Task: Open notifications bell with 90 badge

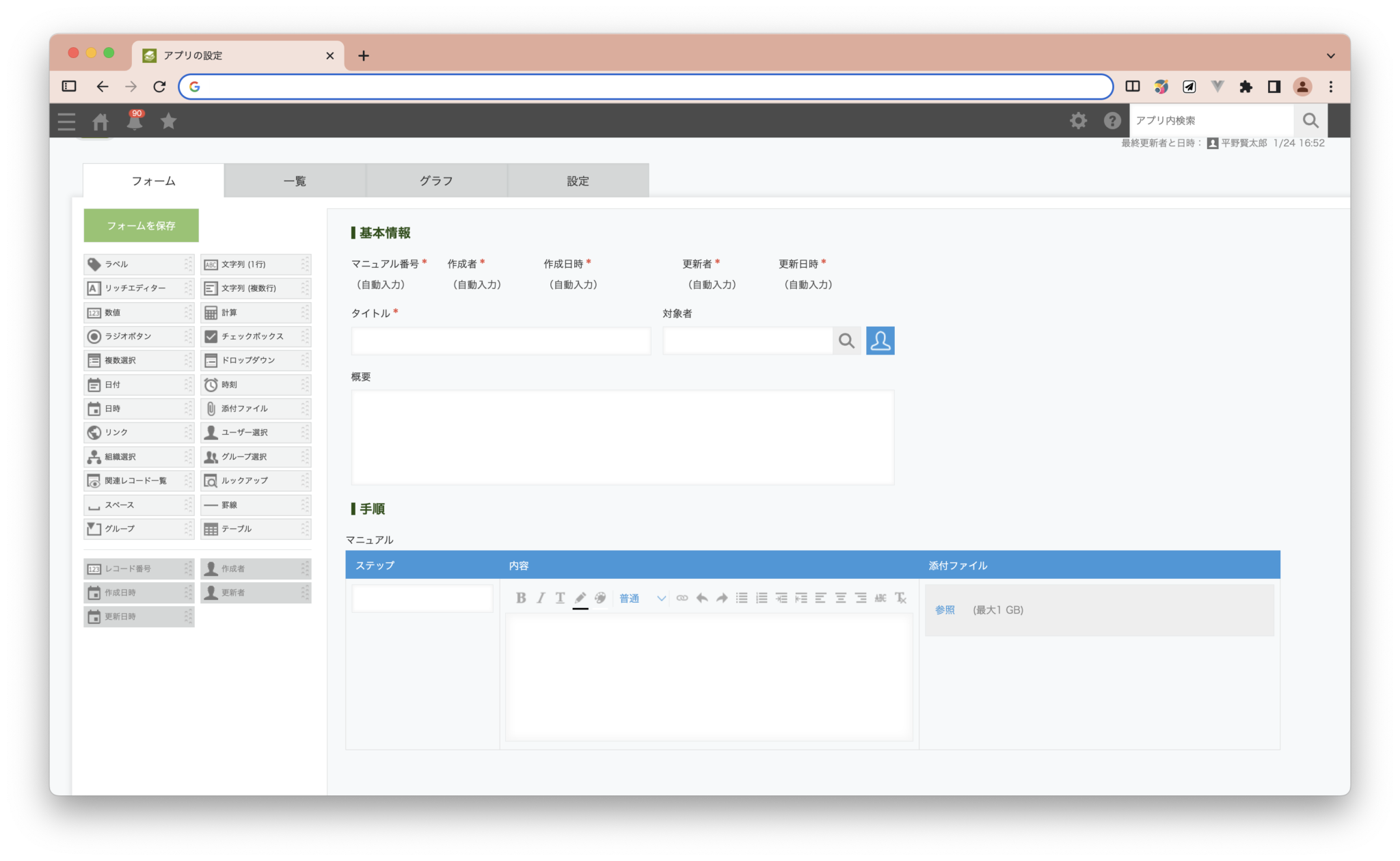Action: tap(135, 121)
